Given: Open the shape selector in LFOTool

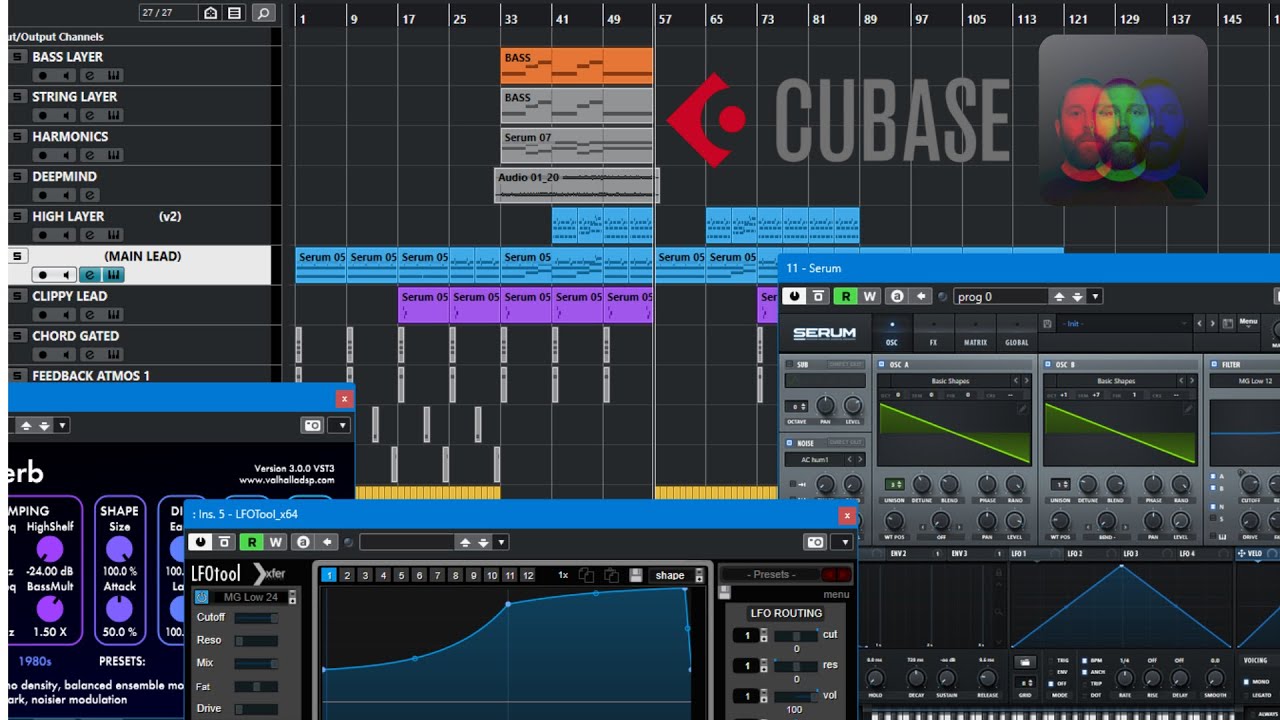Looking at the screenshot, I should click(676, 575).
